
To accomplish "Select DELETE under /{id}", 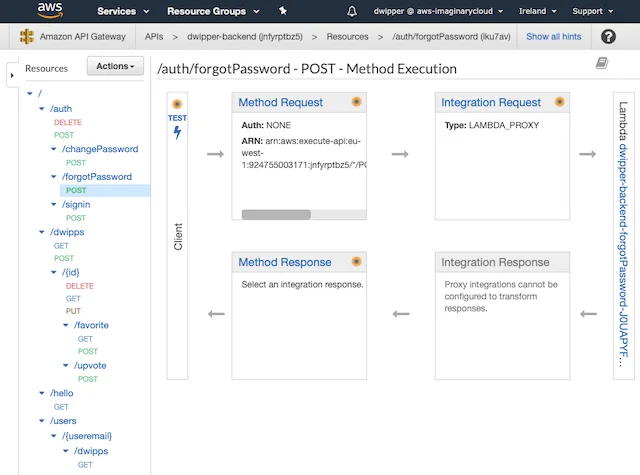I will pos(80,286).
